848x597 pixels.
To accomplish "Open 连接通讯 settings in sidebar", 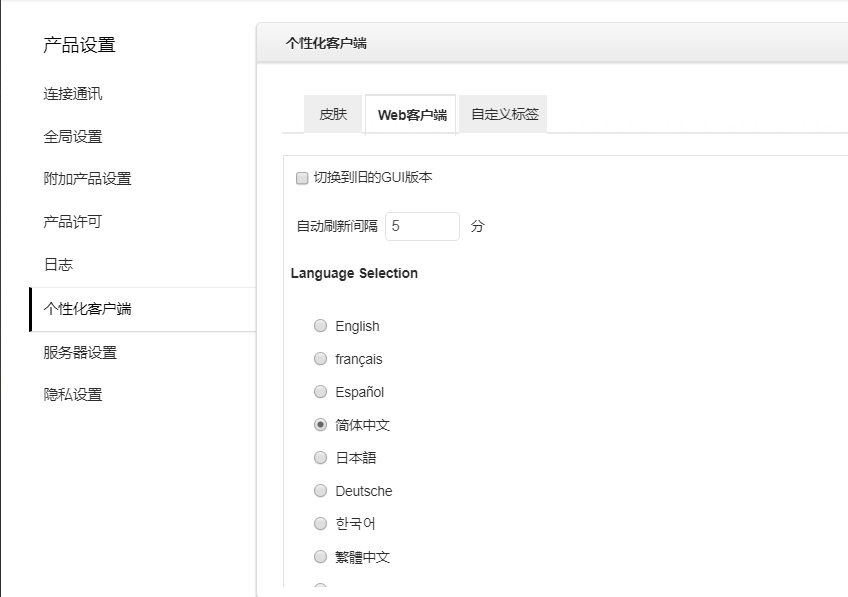I will pos(72,94).
